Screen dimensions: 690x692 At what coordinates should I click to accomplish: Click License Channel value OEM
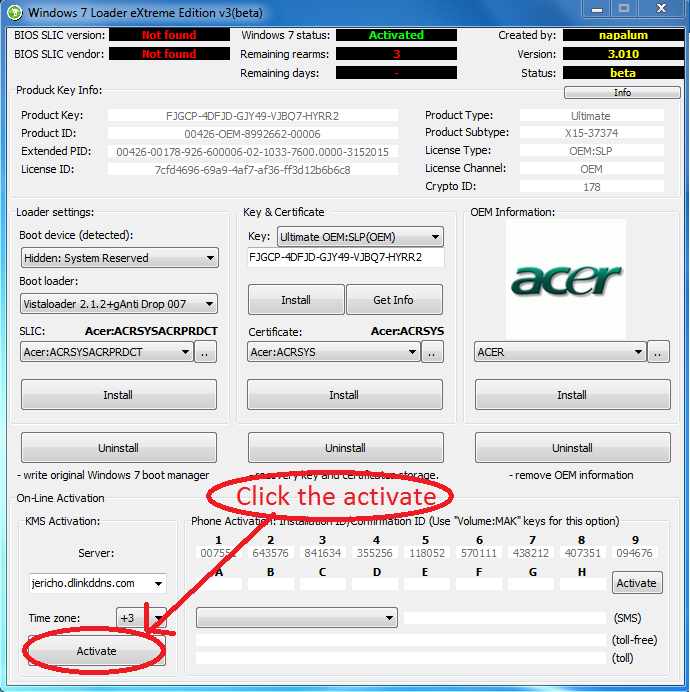[592, 169]
